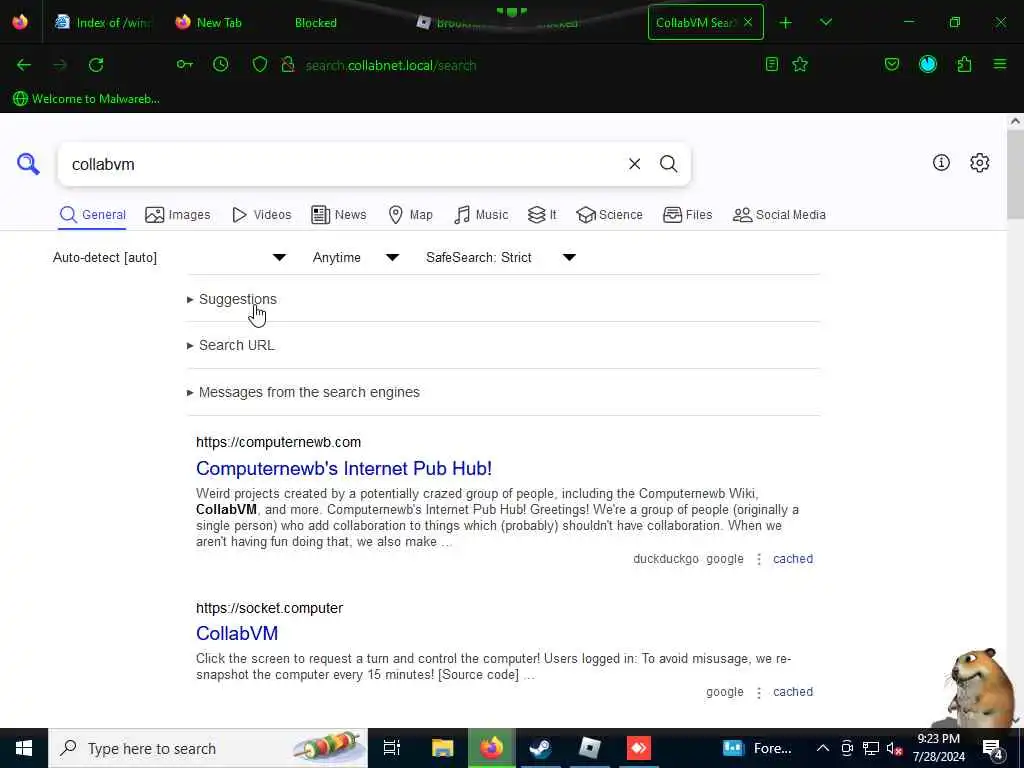
Task: Click the browser address bar URL
Action: [x=391, y=65]
